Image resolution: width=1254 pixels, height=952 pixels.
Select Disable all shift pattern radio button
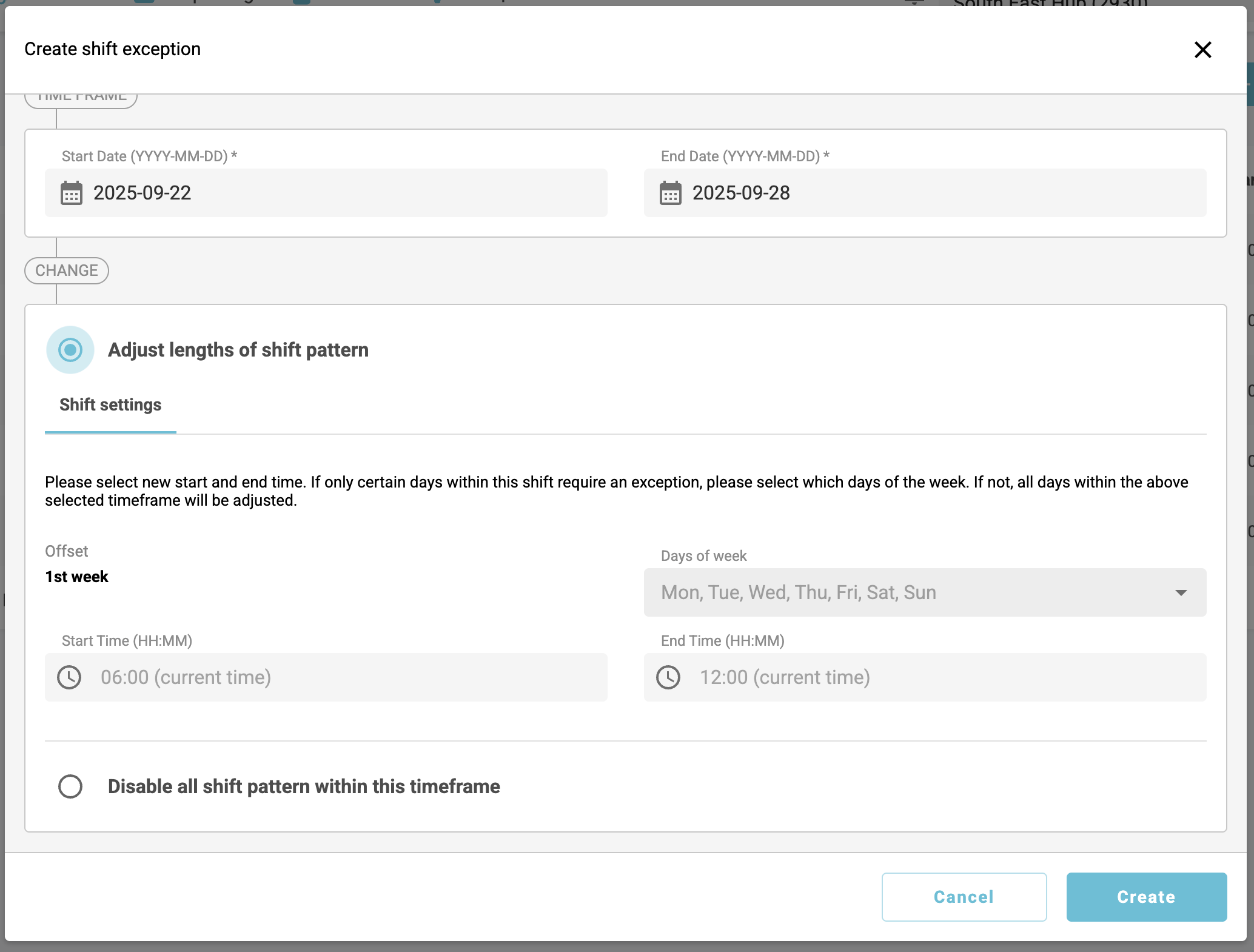70,786
